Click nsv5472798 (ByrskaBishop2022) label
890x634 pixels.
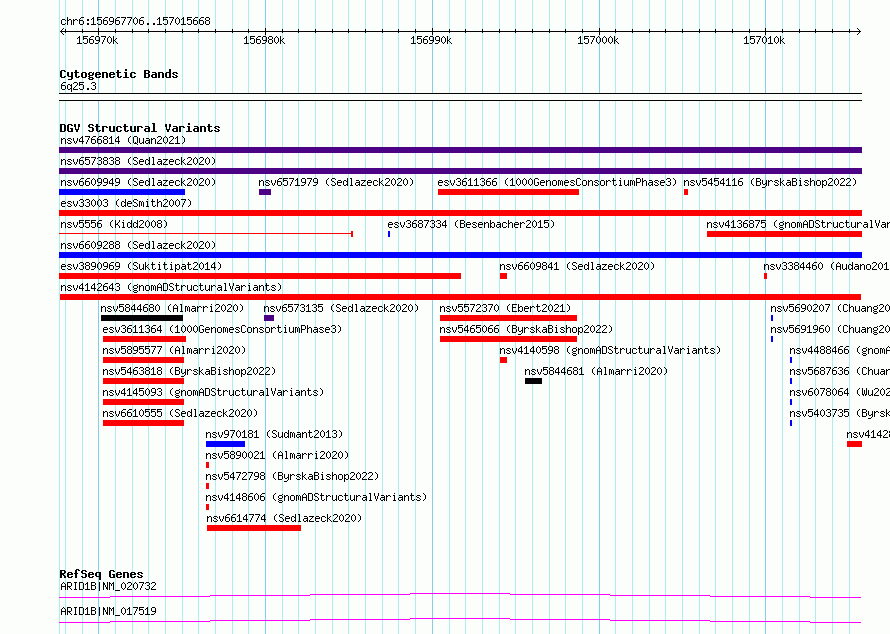(x=292, y=476)
